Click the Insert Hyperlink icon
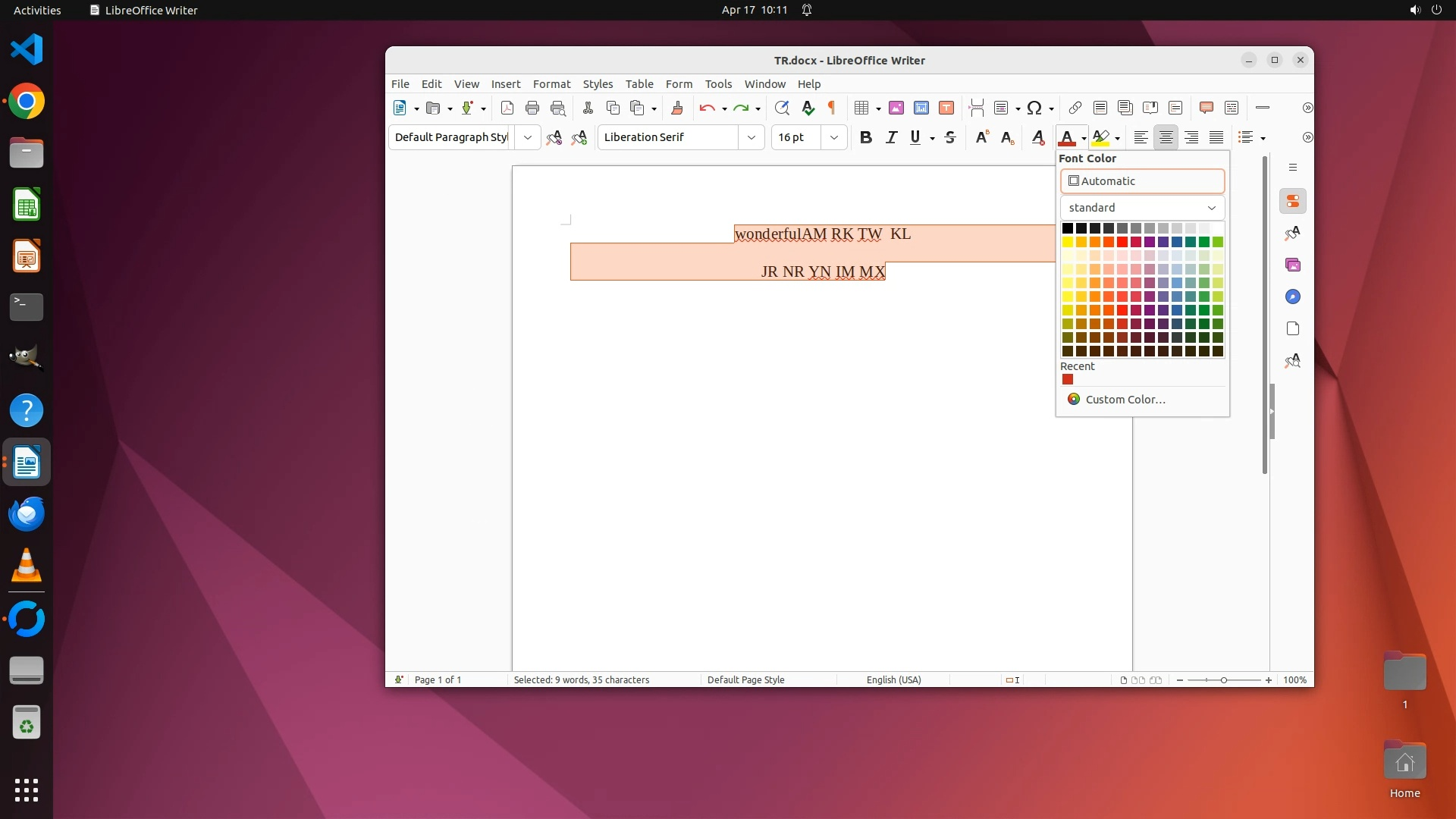Screen dimensions: 1456x819 [1075, 108]
